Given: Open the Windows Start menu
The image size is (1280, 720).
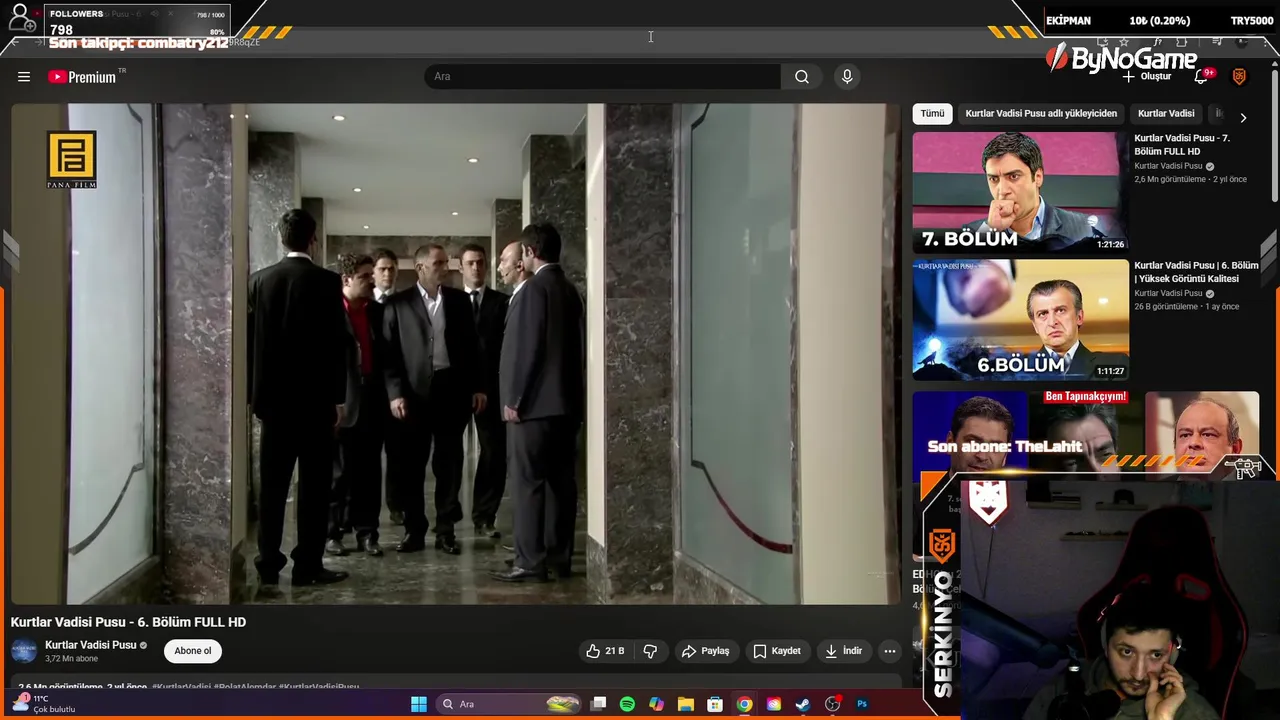Looking at the screenshot, I should (419, 704).
